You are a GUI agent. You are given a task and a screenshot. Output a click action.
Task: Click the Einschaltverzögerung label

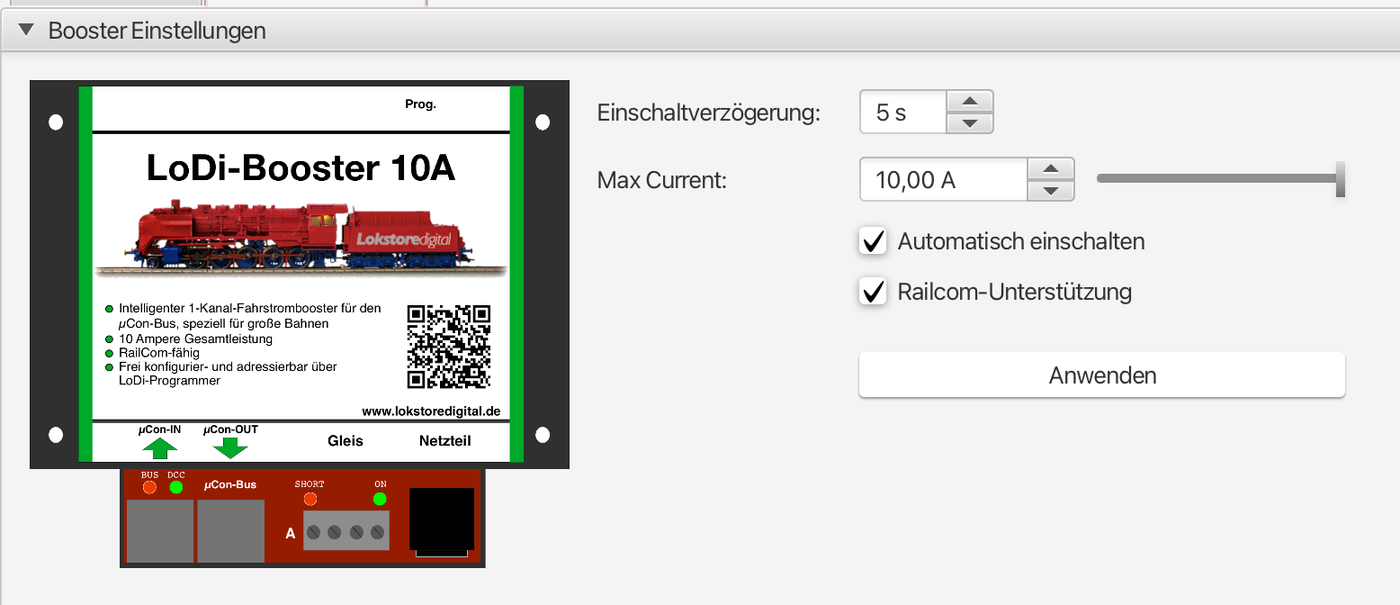click(708, 113)
